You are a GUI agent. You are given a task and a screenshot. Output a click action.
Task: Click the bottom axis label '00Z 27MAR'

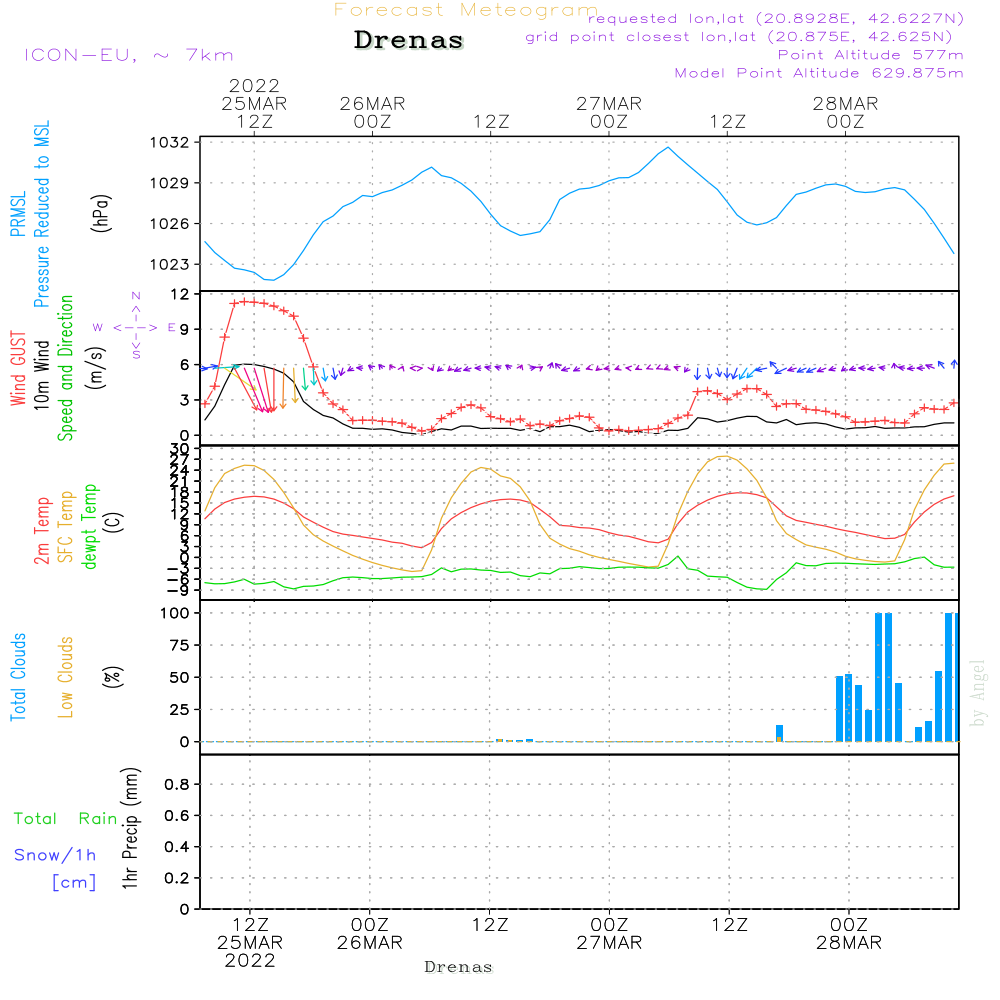(x=610, y=934)
